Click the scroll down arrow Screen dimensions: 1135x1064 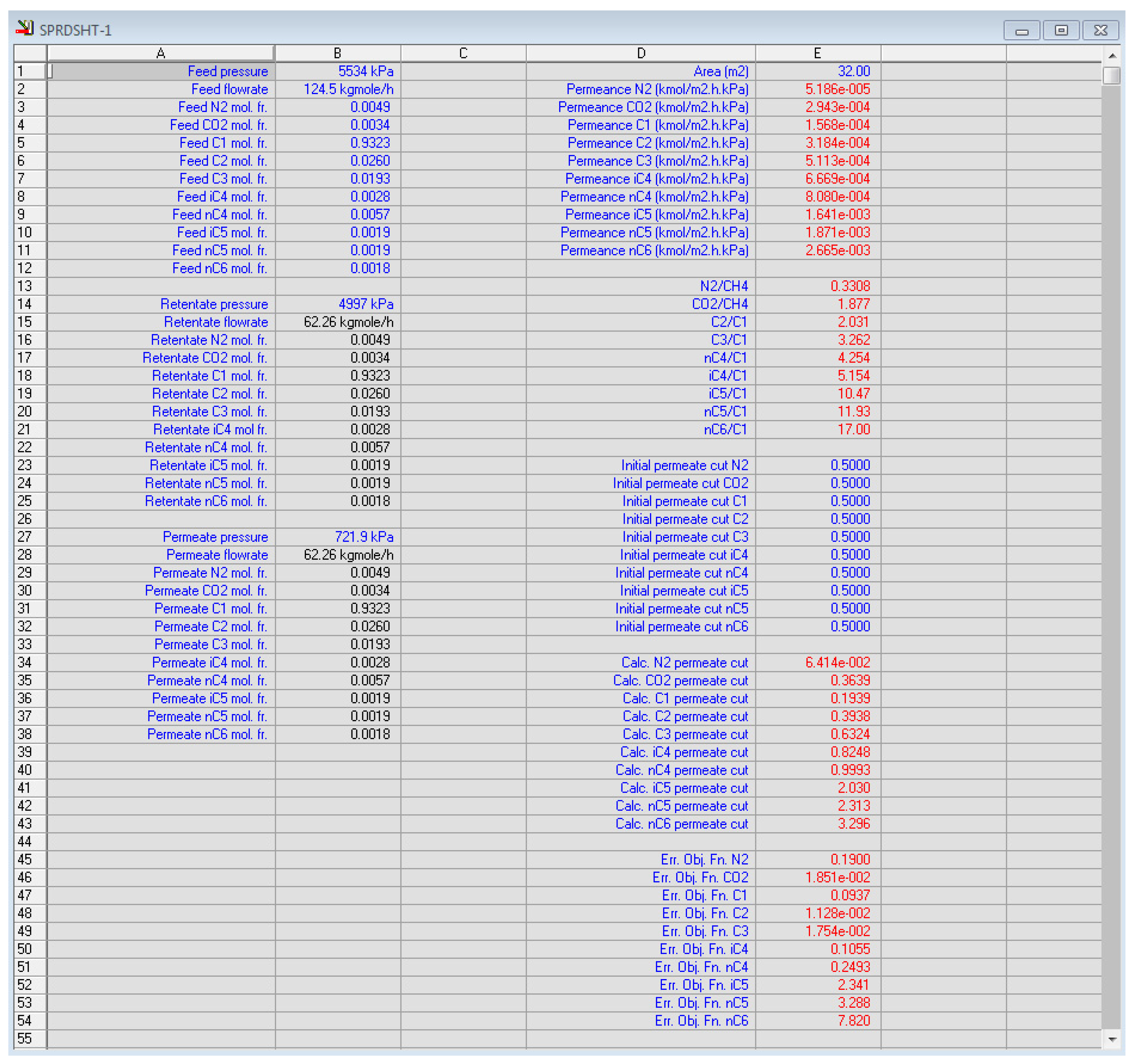pos(1112,1039)
